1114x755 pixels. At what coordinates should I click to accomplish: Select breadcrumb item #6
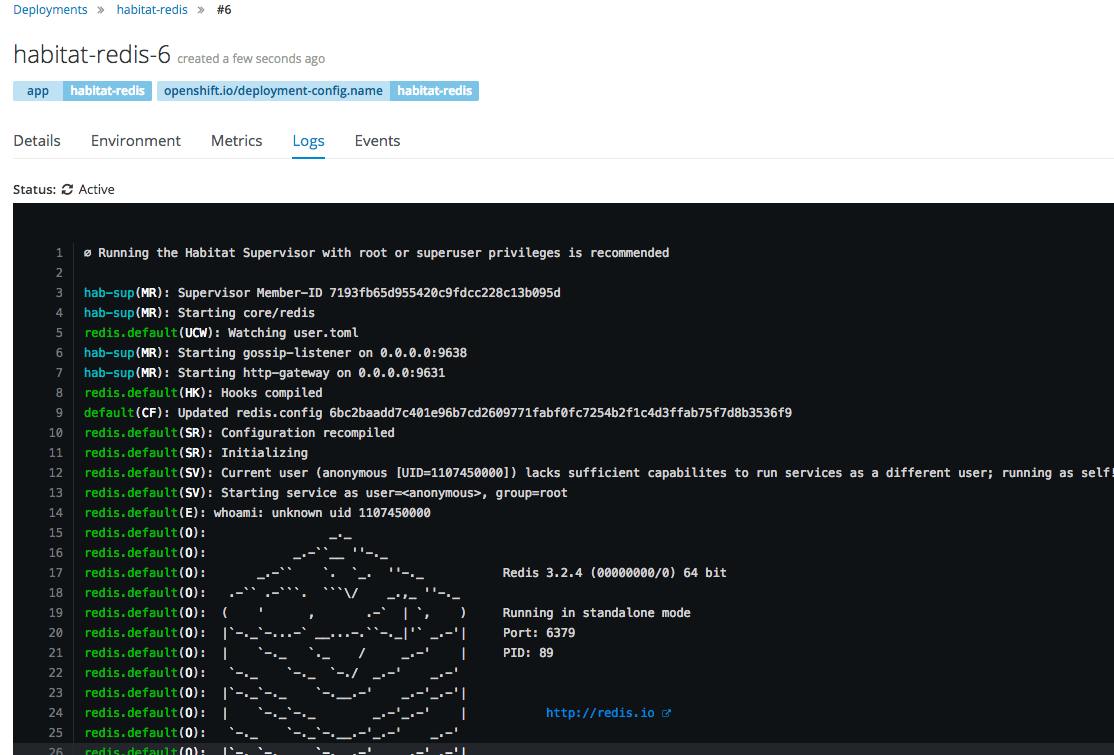coord(223,9)
